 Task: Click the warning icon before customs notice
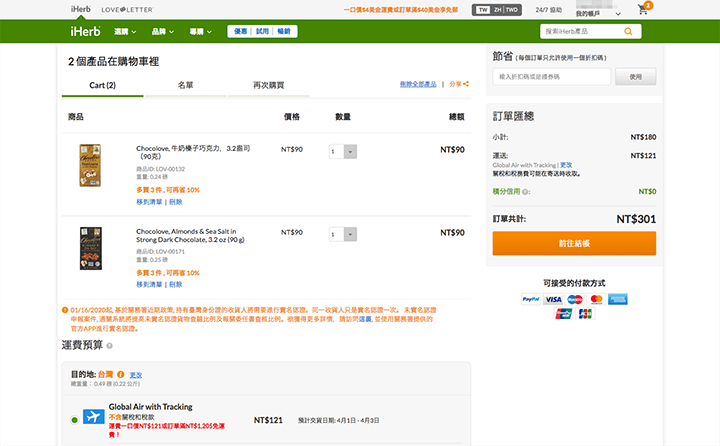65,310
